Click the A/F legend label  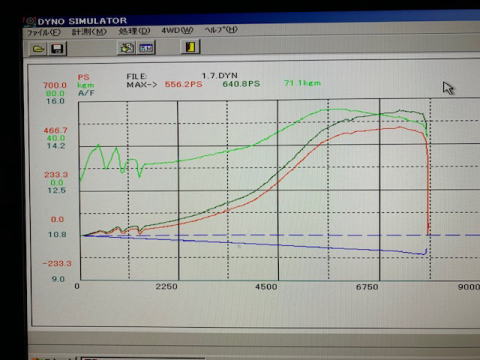86,93
